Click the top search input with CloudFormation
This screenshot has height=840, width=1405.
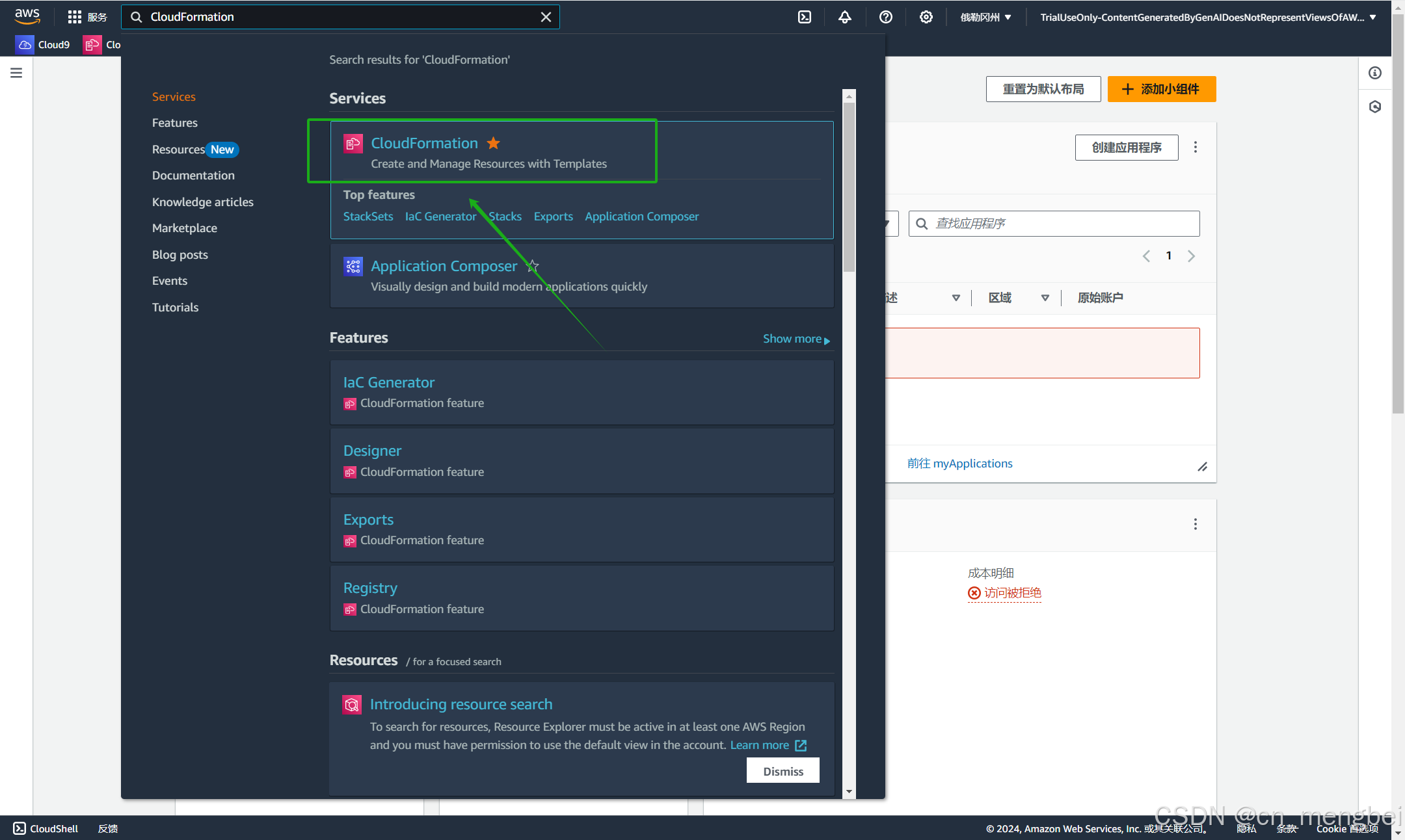click(340, 17)
